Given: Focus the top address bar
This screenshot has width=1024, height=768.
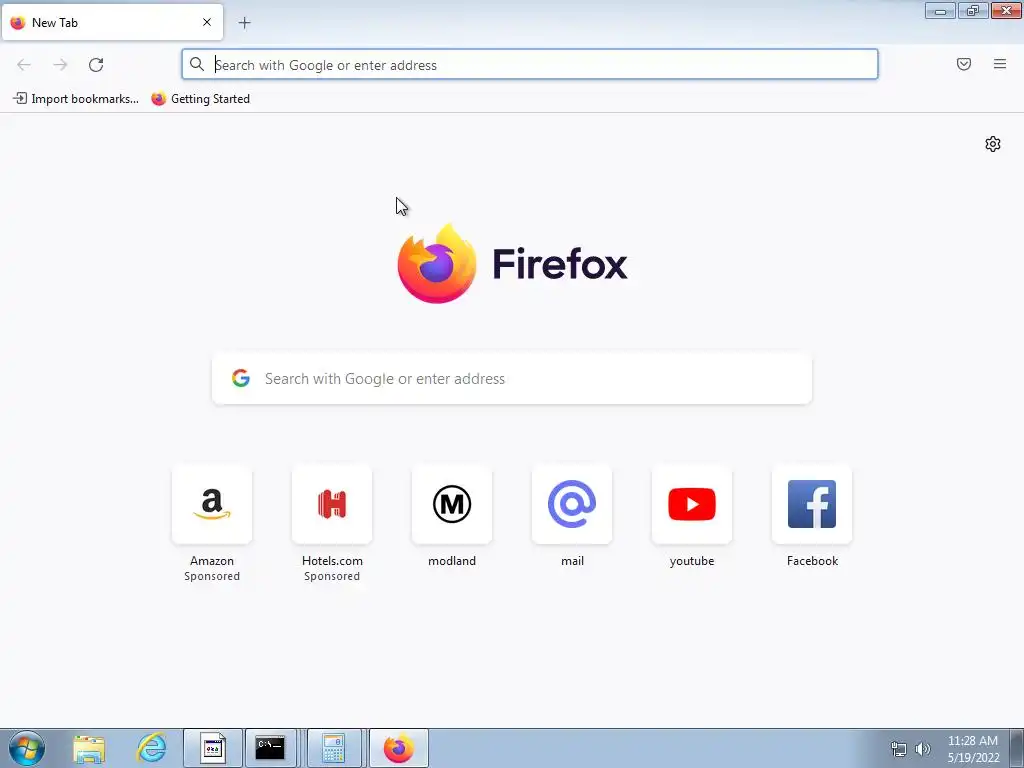Looking at the screenshot, I should point(530,65).
